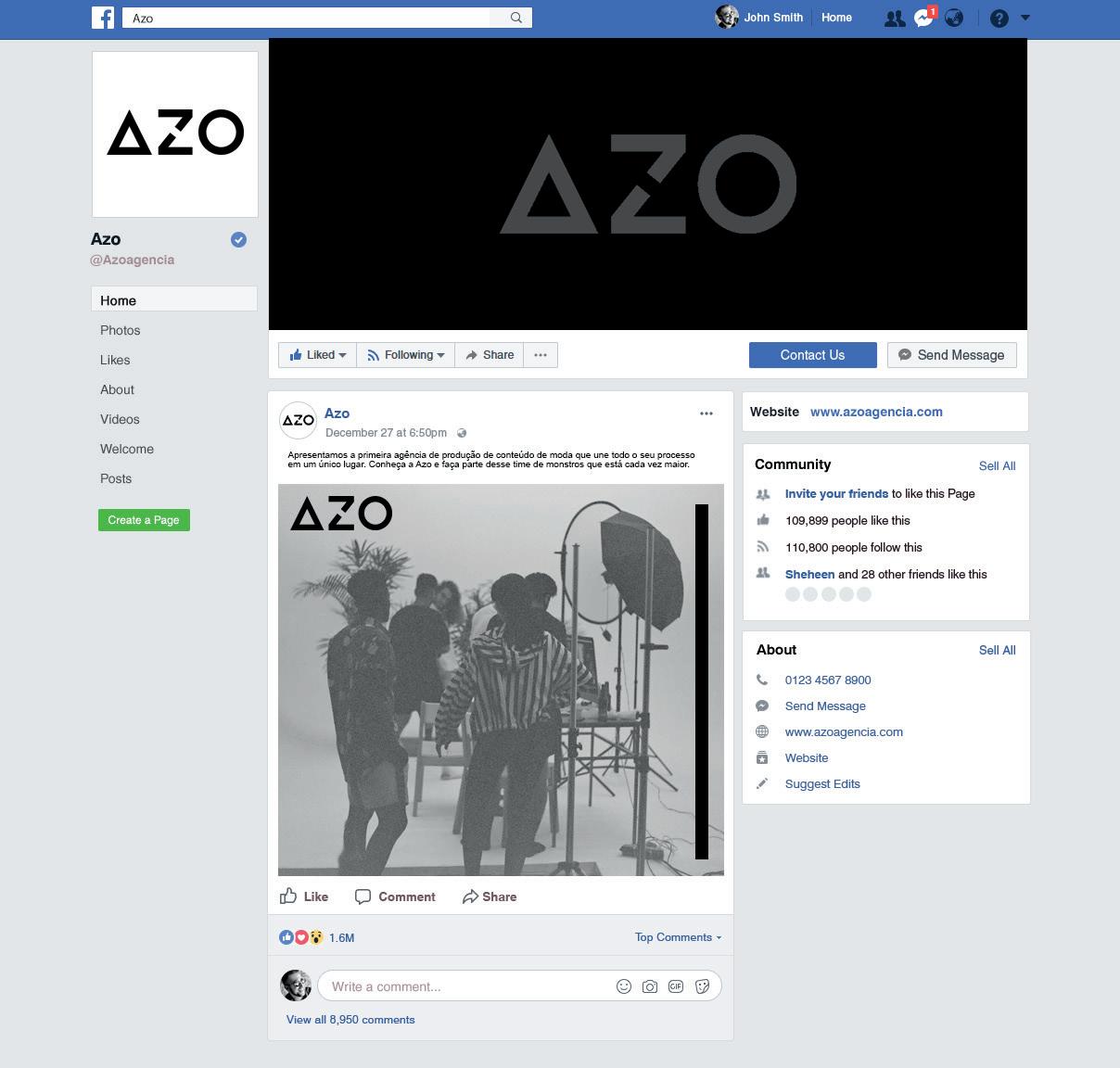Screen dimensions: 1120x1068
Task: Open Welcome in the page sidebar
Action: (x=127, y=449)
